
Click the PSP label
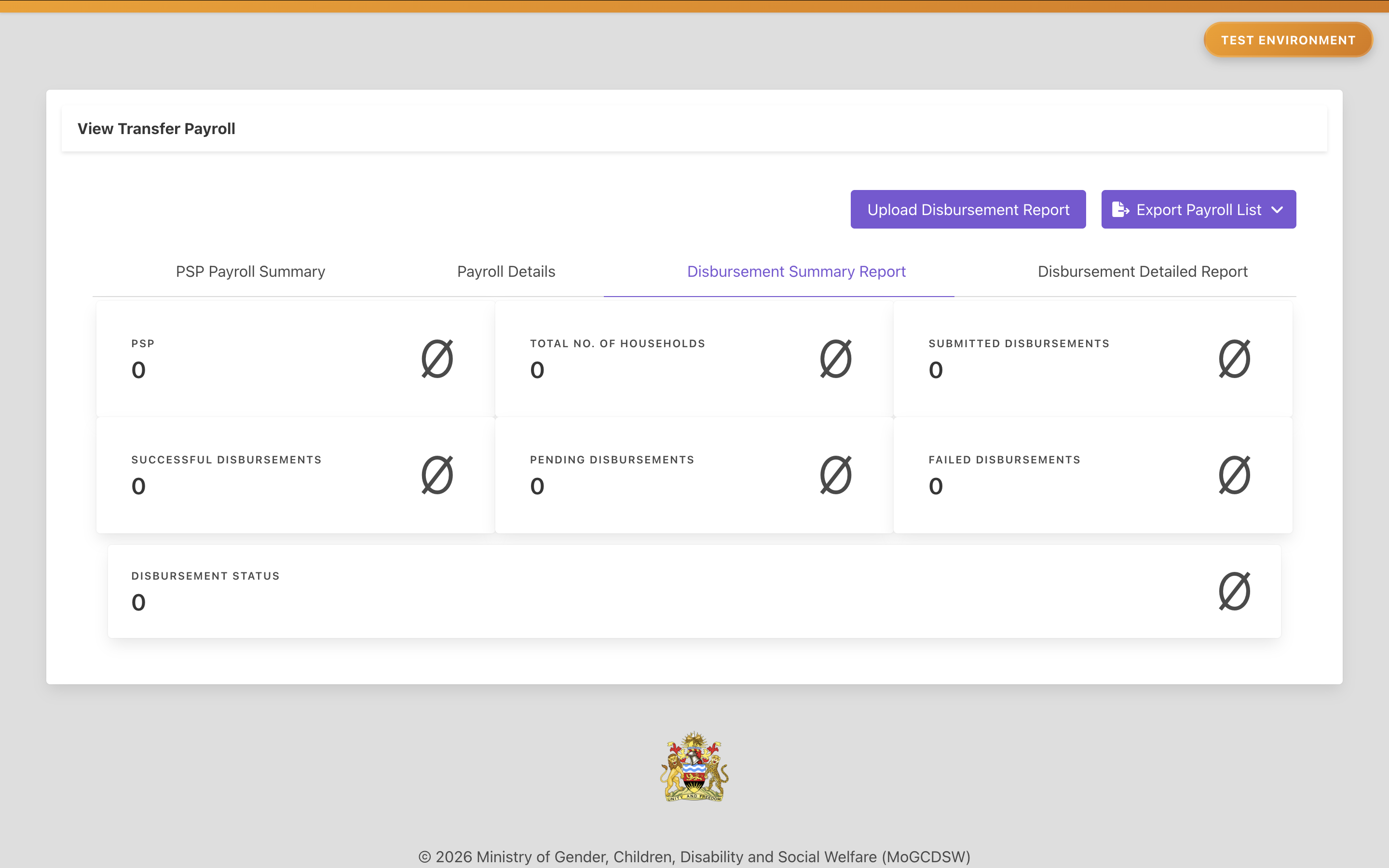(x=143, y=344)
